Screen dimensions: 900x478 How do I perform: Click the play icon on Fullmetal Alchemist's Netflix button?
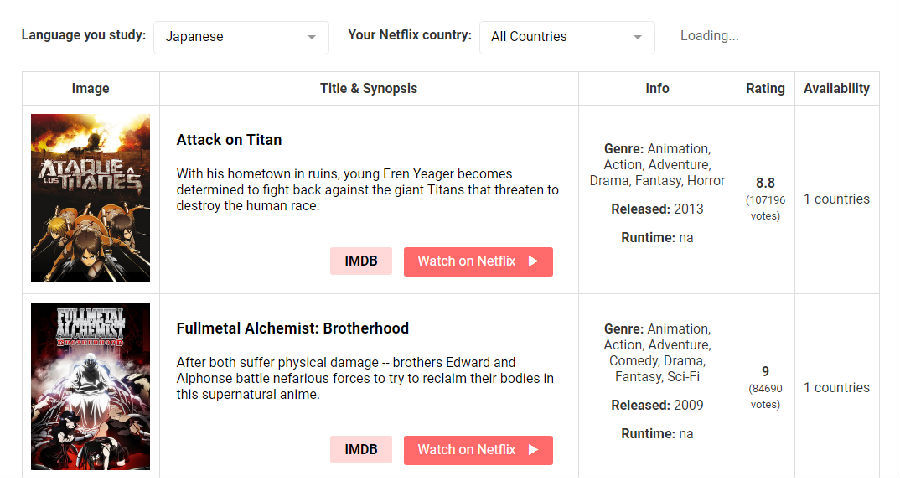pyautogui.click(x=533, y=450)
